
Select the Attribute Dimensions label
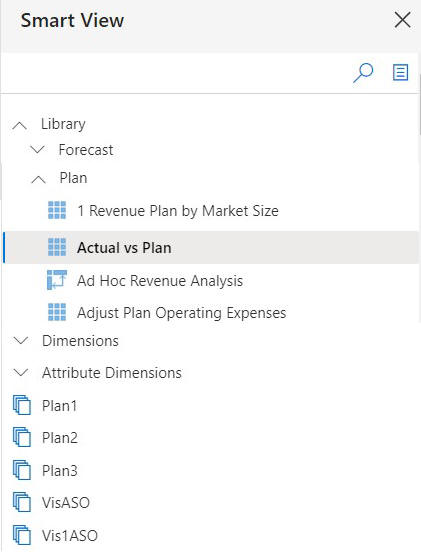pos(112,373)
